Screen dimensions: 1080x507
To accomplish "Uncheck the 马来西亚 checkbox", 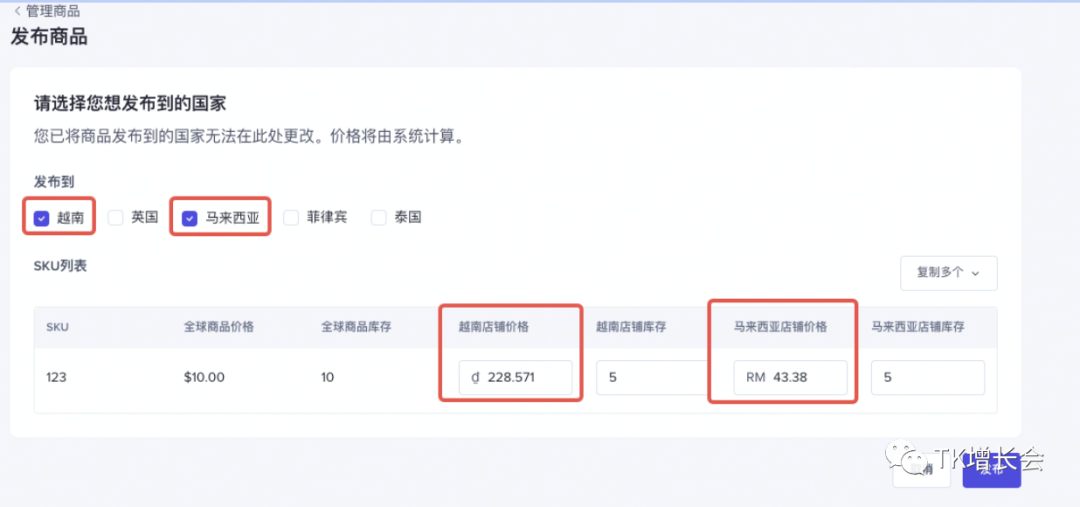I will click(x=189, y=217).
